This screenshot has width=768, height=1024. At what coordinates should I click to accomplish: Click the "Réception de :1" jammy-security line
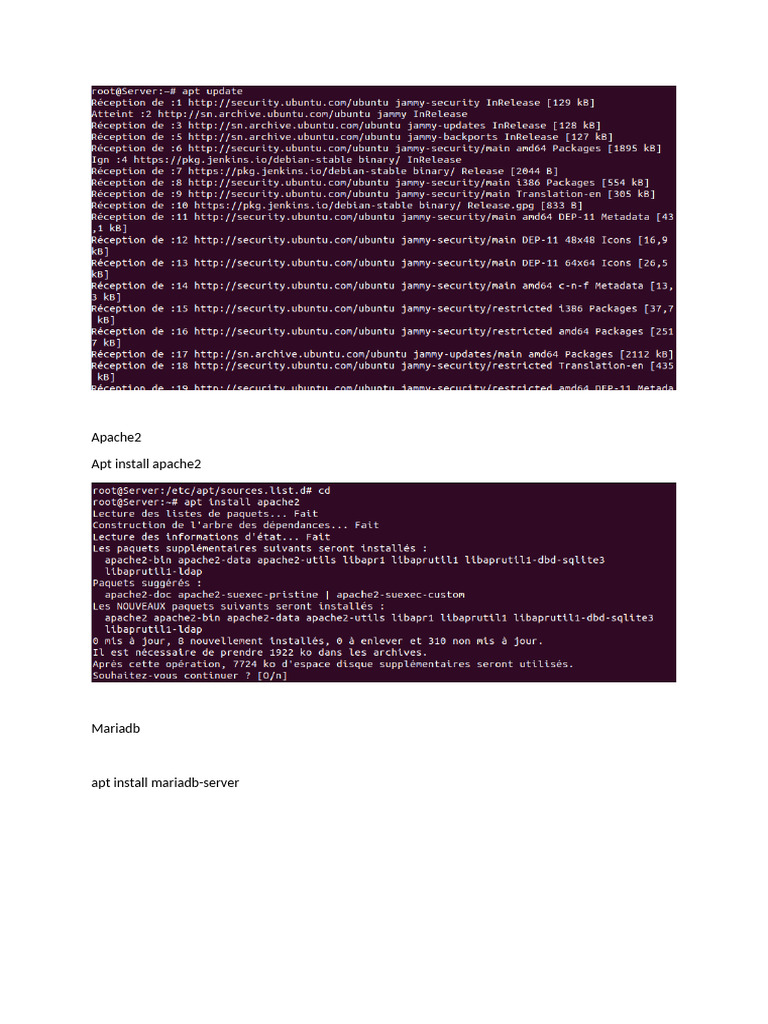pos(344,103)
